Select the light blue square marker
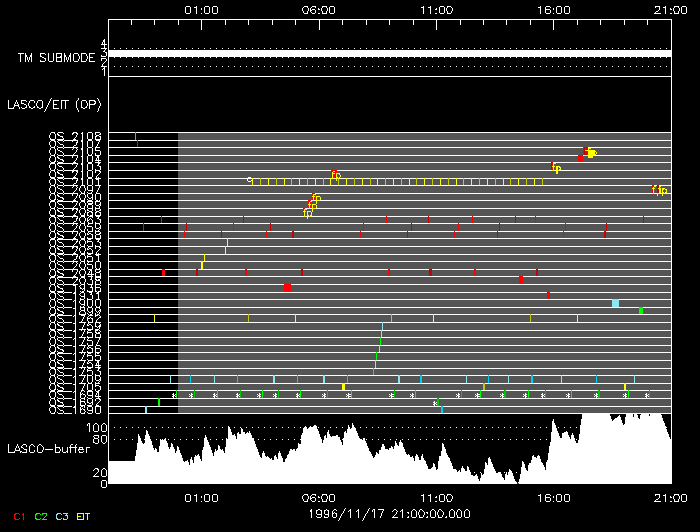The width and height of the screenshot is (700, 532). [x=615, y=303]
